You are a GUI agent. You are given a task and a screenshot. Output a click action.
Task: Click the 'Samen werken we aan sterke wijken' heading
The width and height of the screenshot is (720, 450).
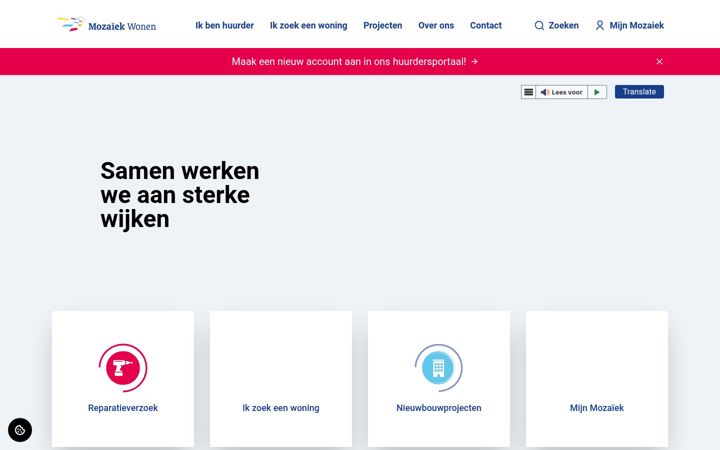pyautogui.click(x=180, y=195)
